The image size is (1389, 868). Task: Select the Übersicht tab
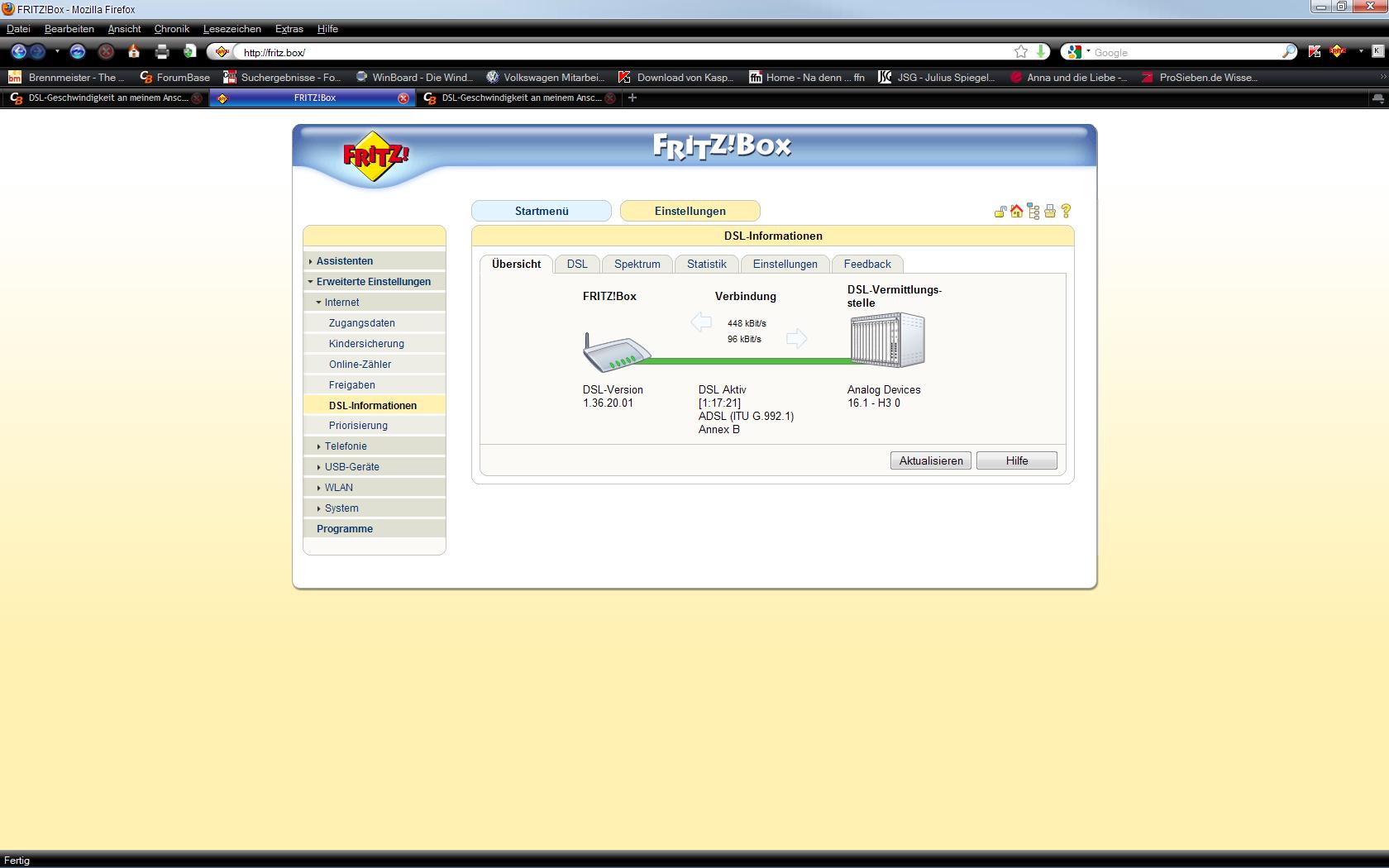click(x=517, y=265)
